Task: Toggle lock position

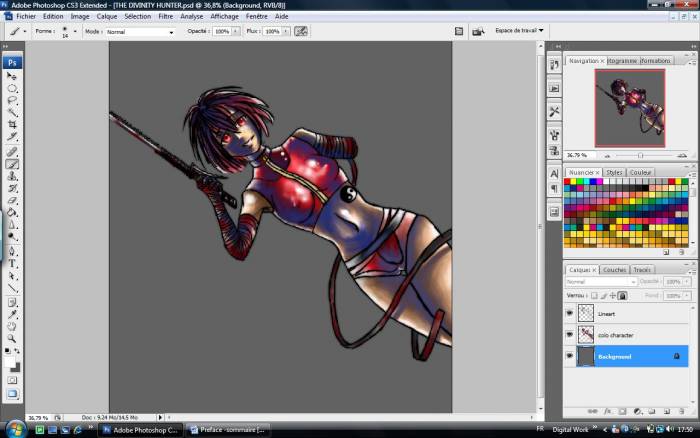Action: (x=613, y=296)
